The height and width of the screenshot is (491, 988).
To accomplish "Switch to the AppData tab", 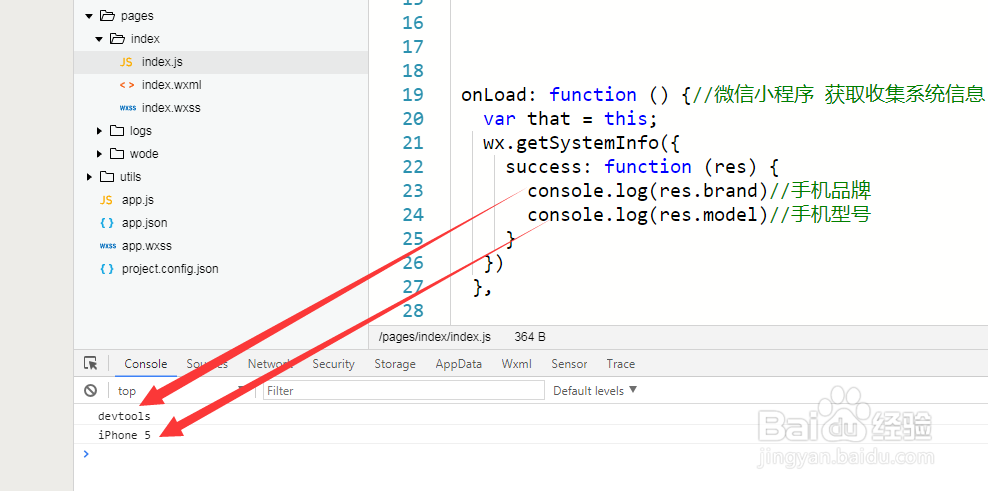I will pos(459,364).
